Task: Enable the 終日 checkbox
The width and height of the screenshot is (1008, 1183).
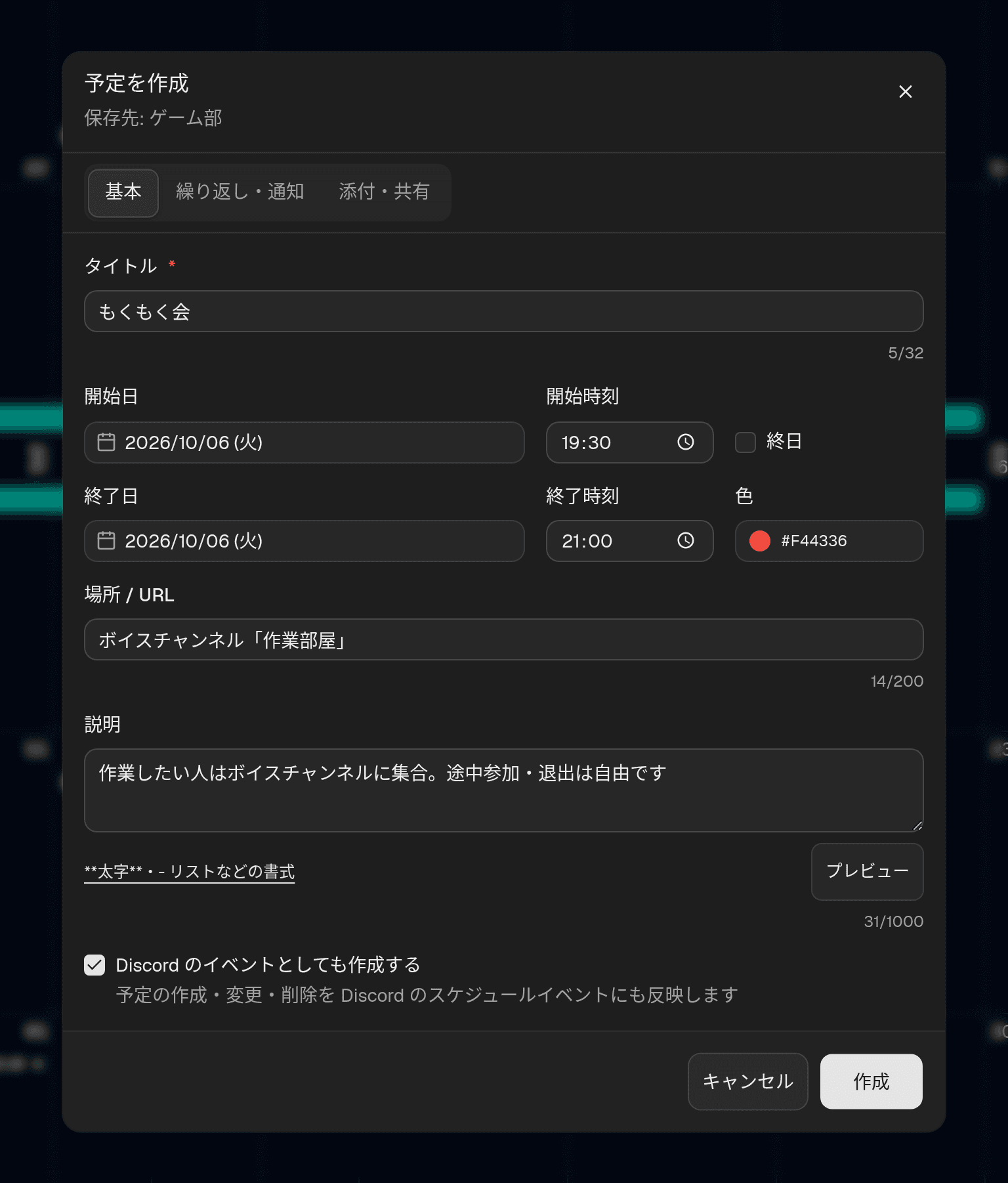Action: [745, 442]
